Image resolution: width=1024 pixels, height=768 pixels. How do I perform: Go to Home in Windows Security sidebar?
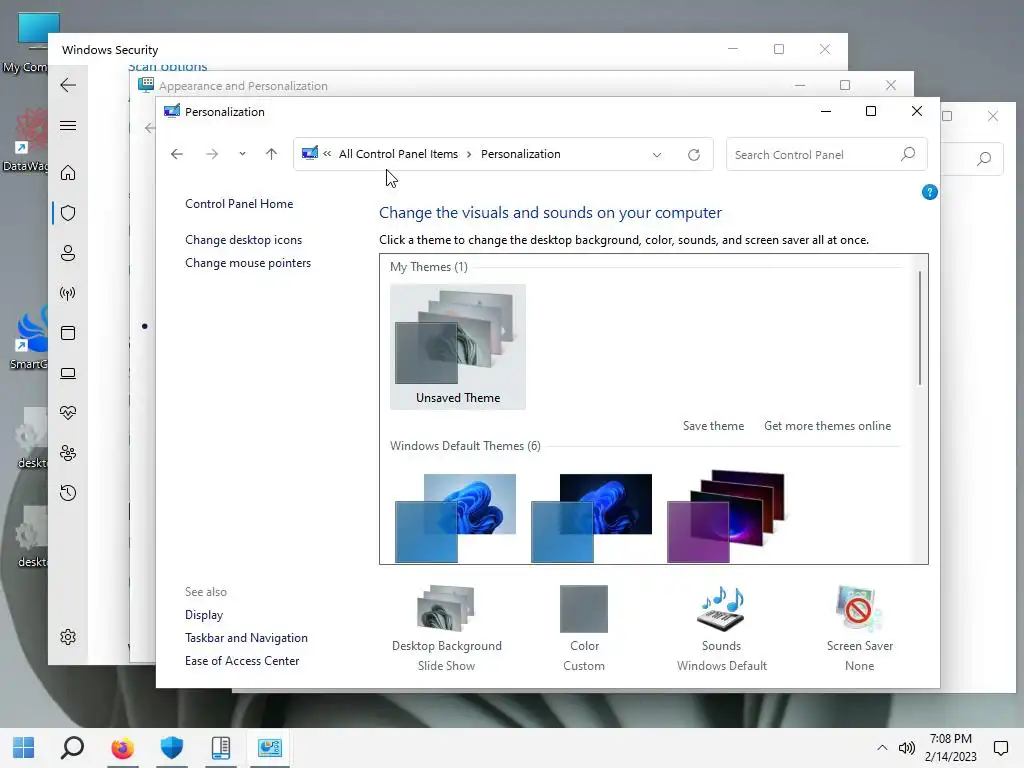click(x=68, y=173)
